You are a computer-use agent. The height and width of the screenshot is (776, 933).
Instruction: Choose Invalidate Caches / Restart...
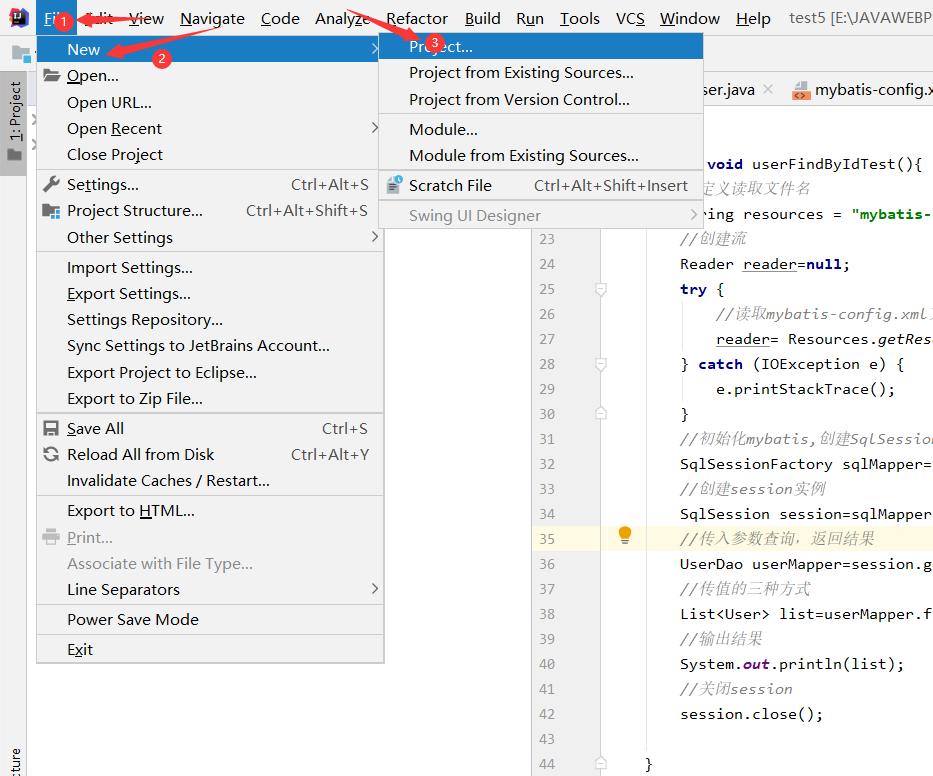(x=210, y=481)
